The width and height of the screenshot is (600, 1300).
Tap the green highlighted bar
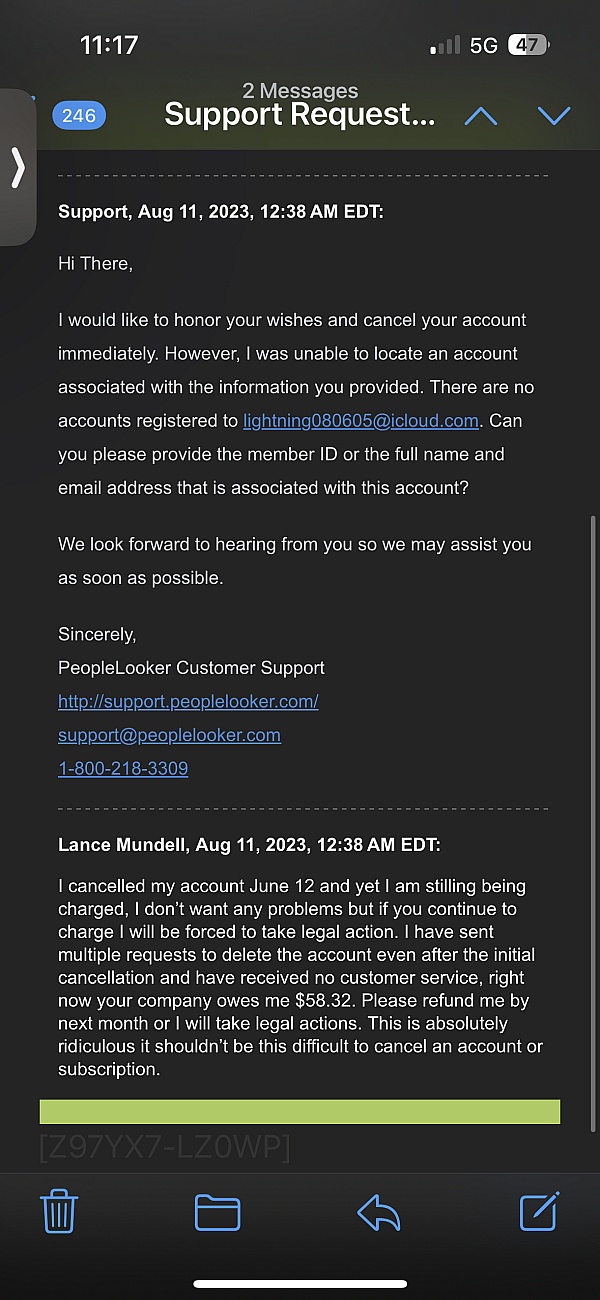tap(300, 1111)
